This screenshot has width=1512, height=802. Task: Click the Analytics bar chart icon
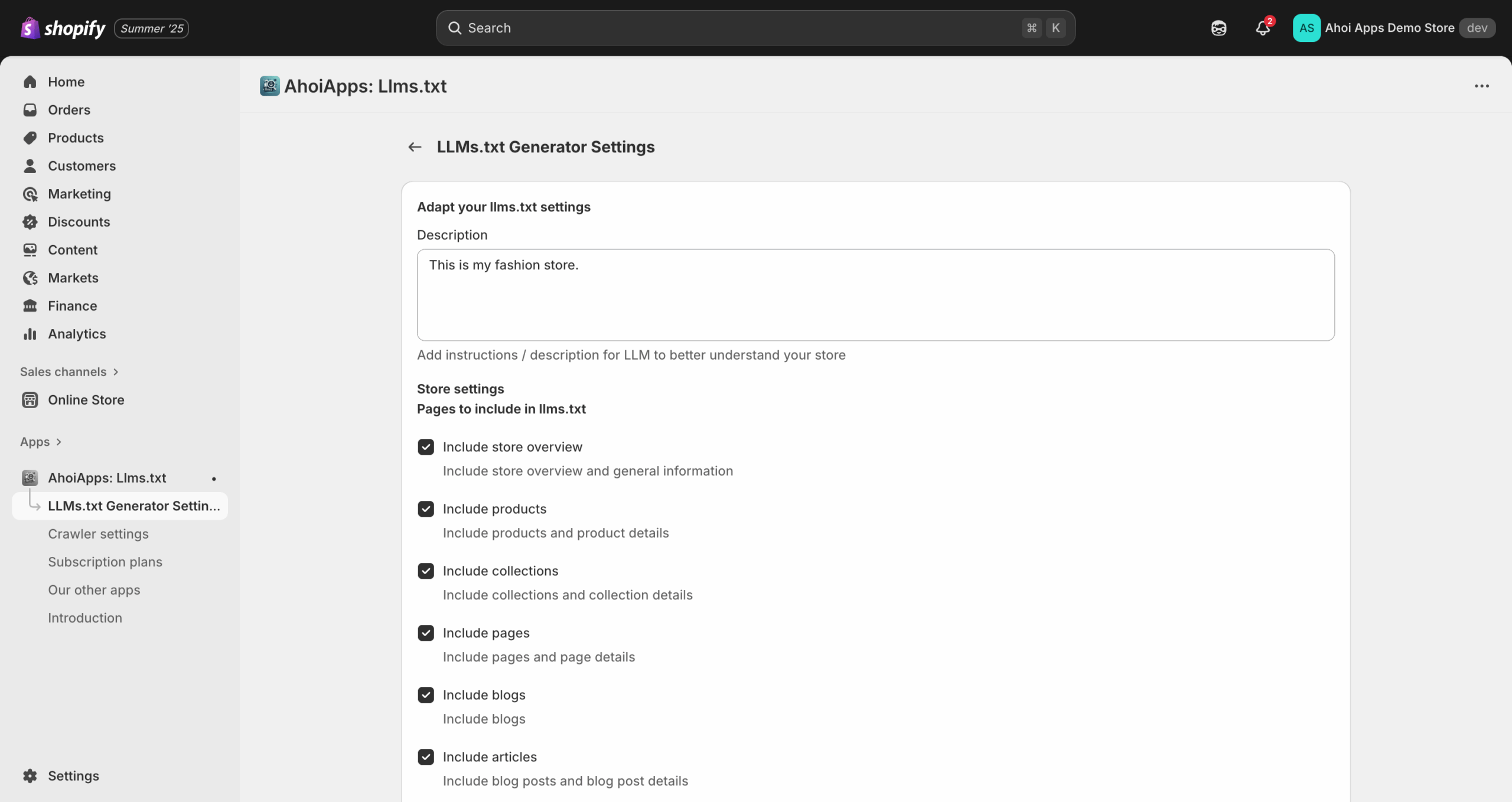point(30,334)
